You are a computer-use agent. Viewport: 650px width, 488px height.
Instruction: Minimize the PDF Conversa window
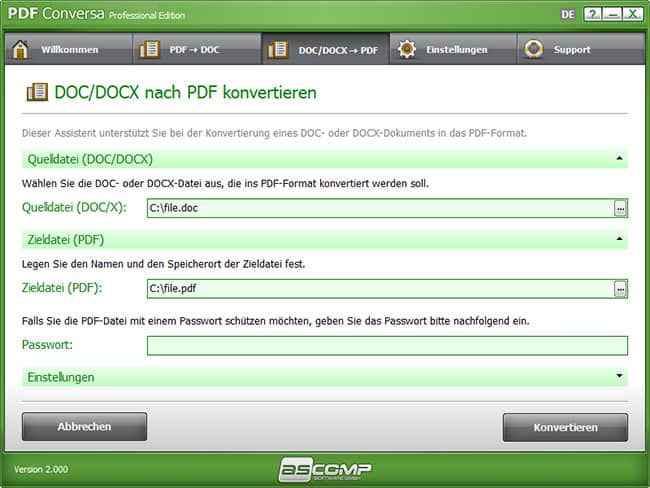[612, 15]
